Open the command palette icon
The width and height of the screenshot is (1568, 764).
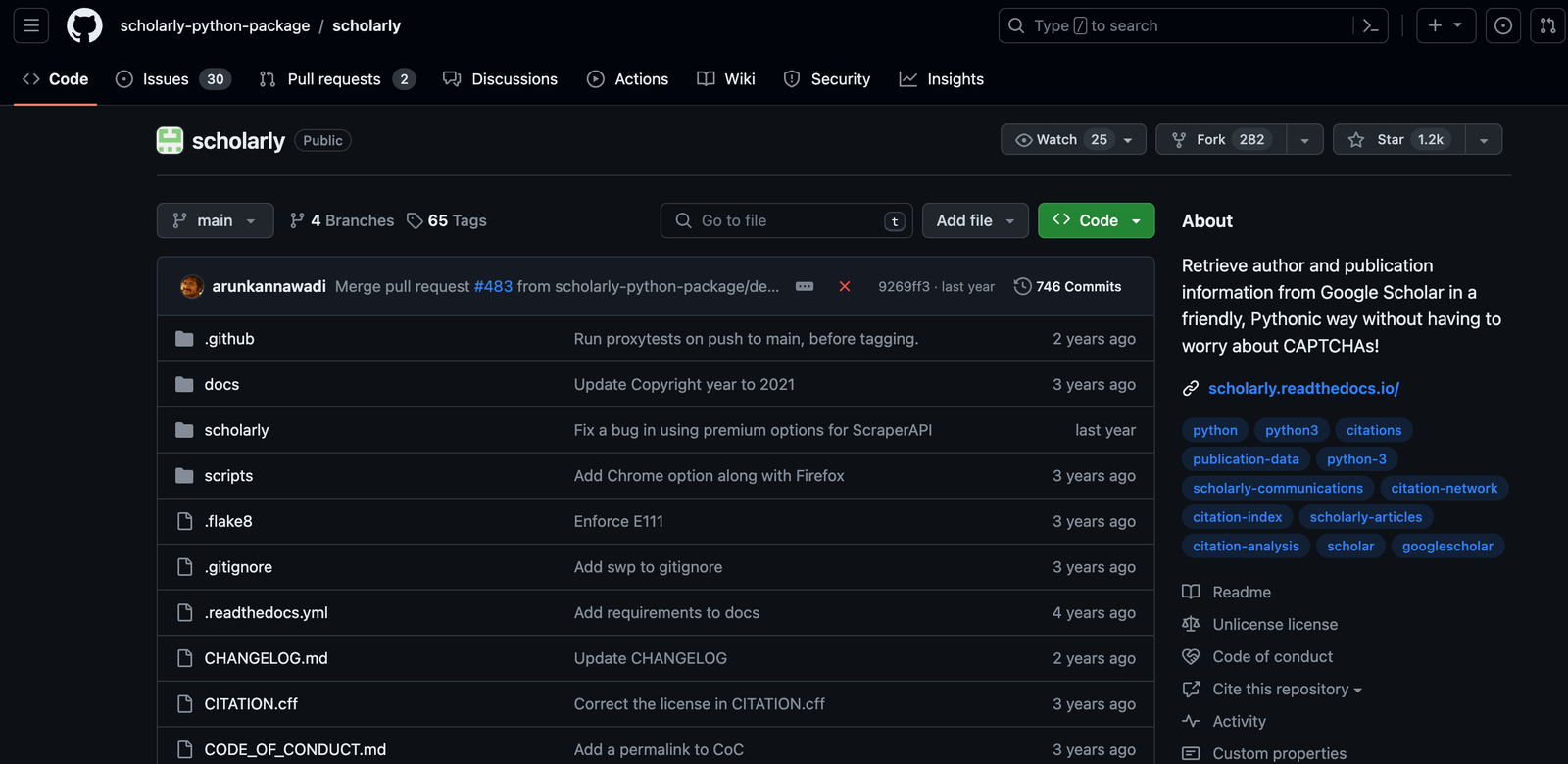tap(1370, 25)
